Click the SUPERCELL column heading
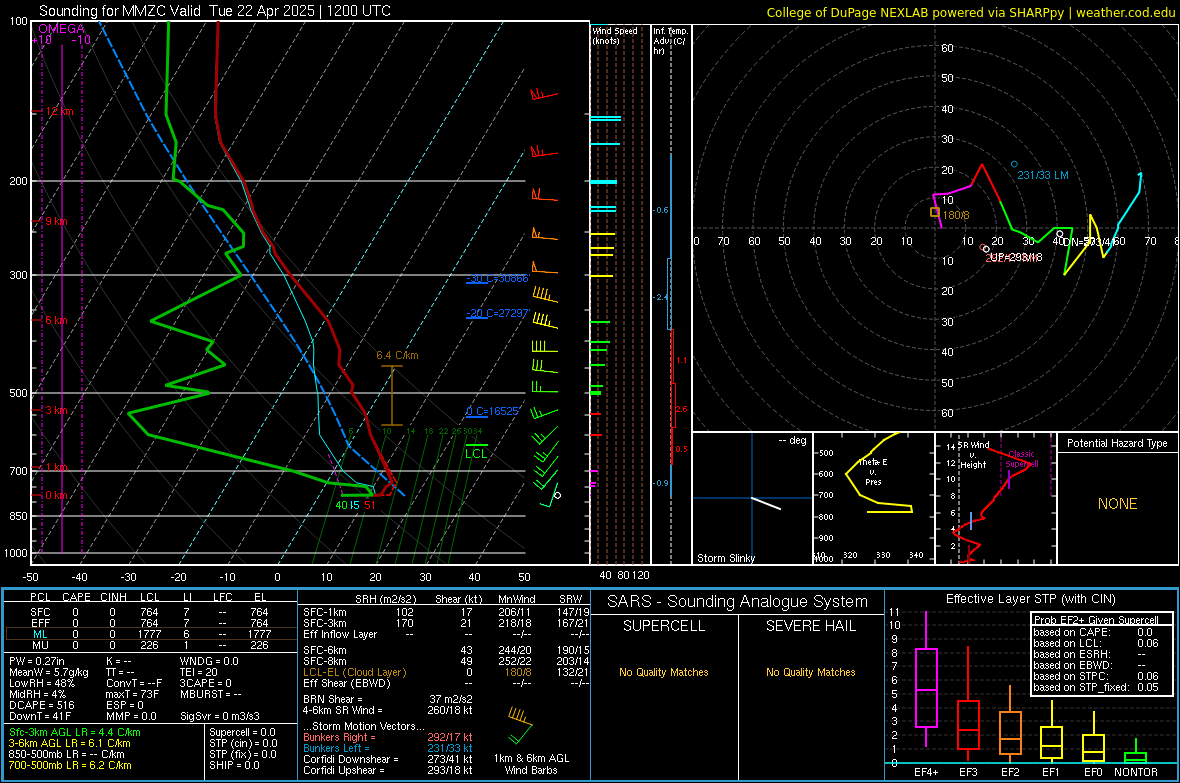Image resolution: width=1180 pixels, height=783 pixels. pos(664,626)
